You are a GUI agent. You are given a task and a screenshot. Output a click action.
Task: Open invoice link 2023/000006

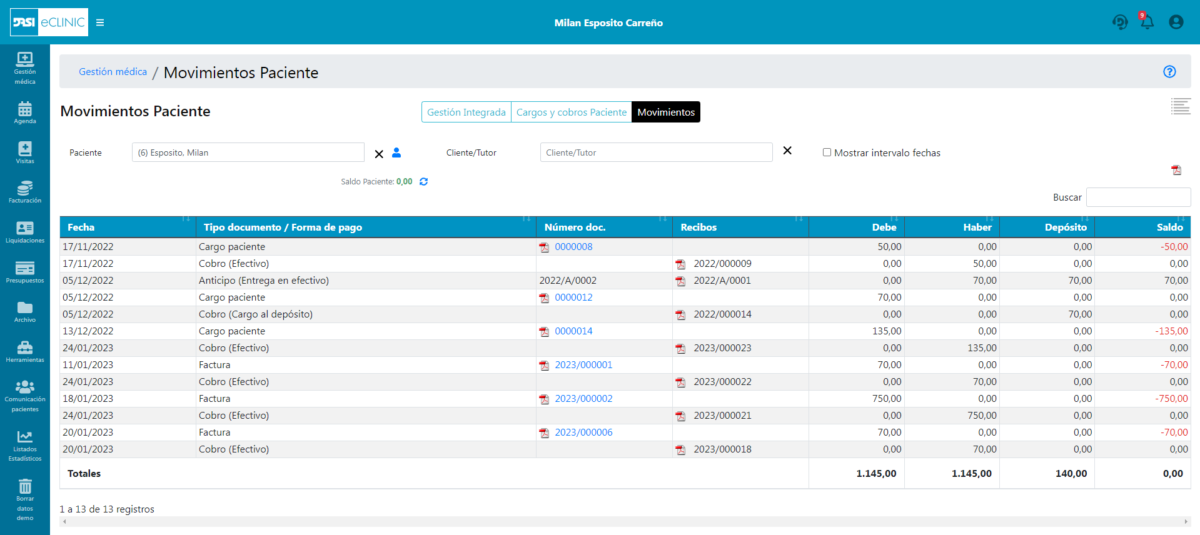tap(584, 433)
